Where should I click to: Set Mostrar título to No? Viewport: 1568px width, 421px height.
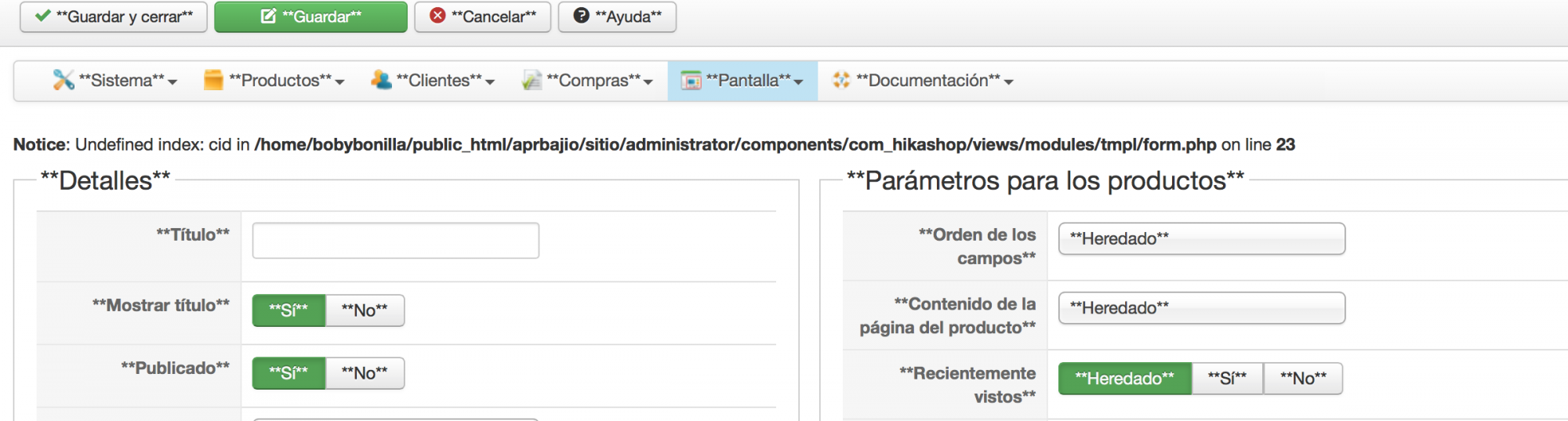[365, 310]
